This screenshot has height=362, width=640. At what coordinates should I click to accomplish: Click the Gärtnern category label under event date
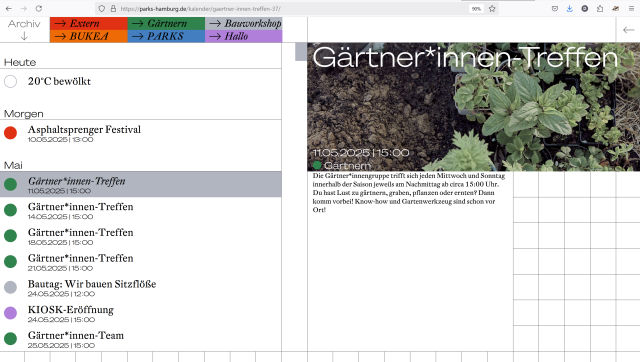click(x=347, y=165)
